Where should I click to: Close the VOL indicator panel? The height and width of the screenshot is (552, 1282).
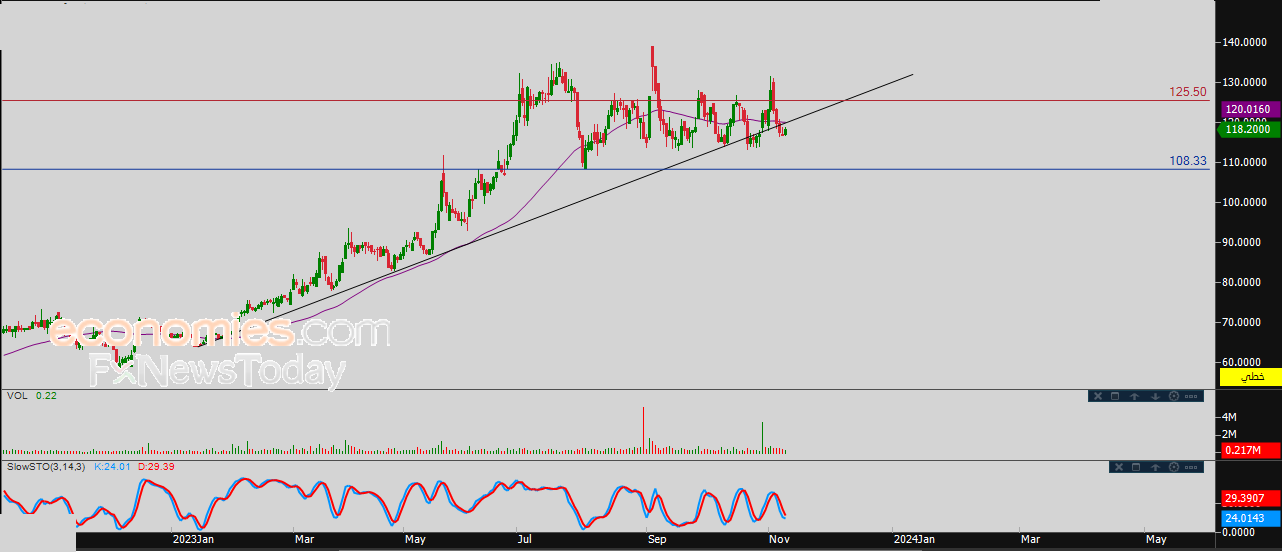[1097, 396]
